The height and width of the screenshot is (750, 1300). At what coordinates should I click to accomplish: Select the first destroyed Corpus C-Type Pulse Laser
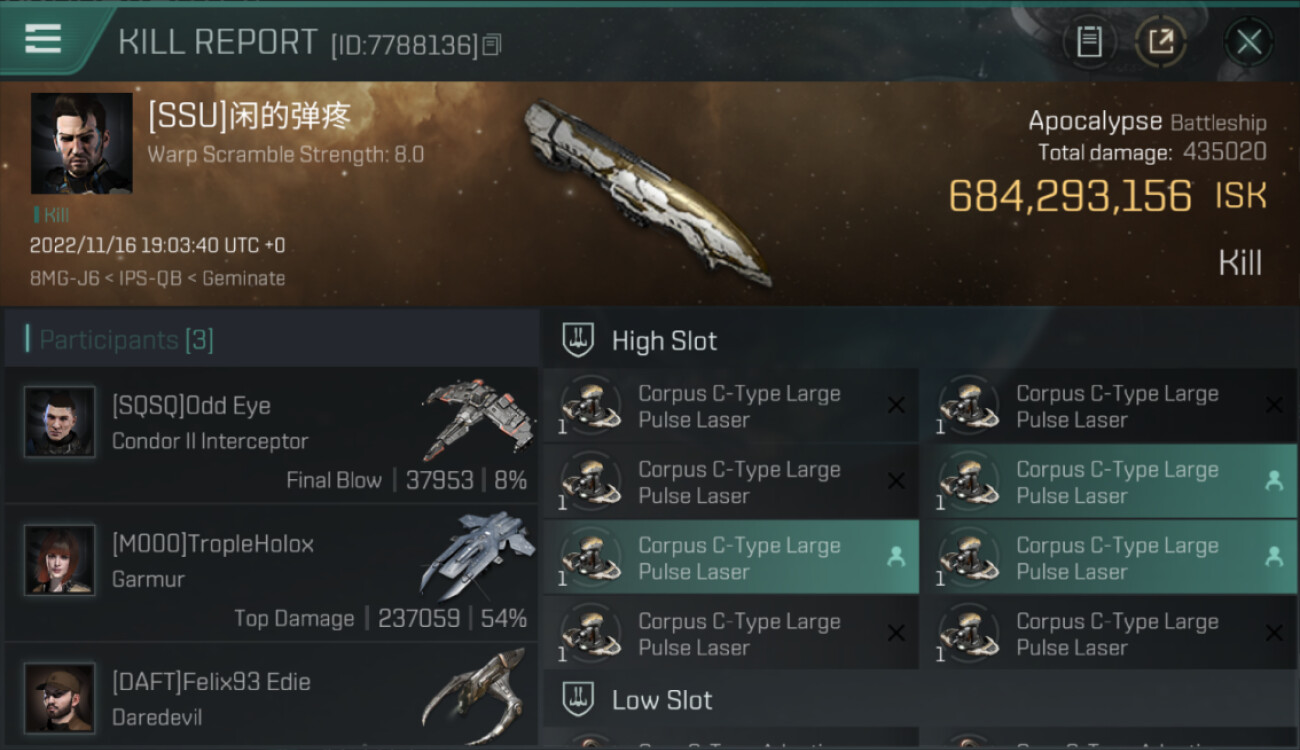[731, 406]
